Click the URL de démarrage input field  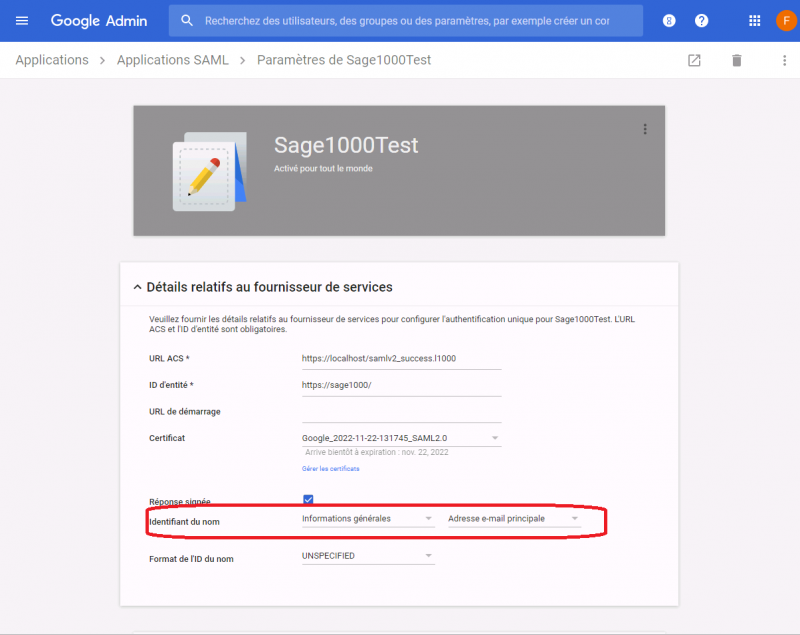402,412
